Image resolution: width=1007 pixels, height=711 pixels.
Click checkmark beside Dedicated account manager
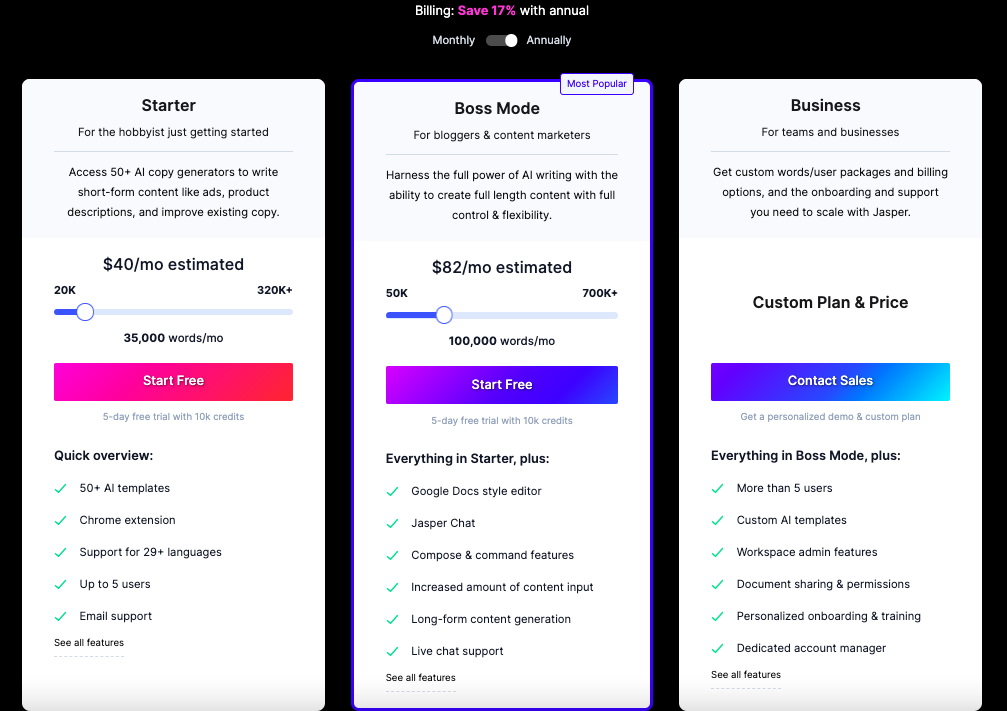717,648
